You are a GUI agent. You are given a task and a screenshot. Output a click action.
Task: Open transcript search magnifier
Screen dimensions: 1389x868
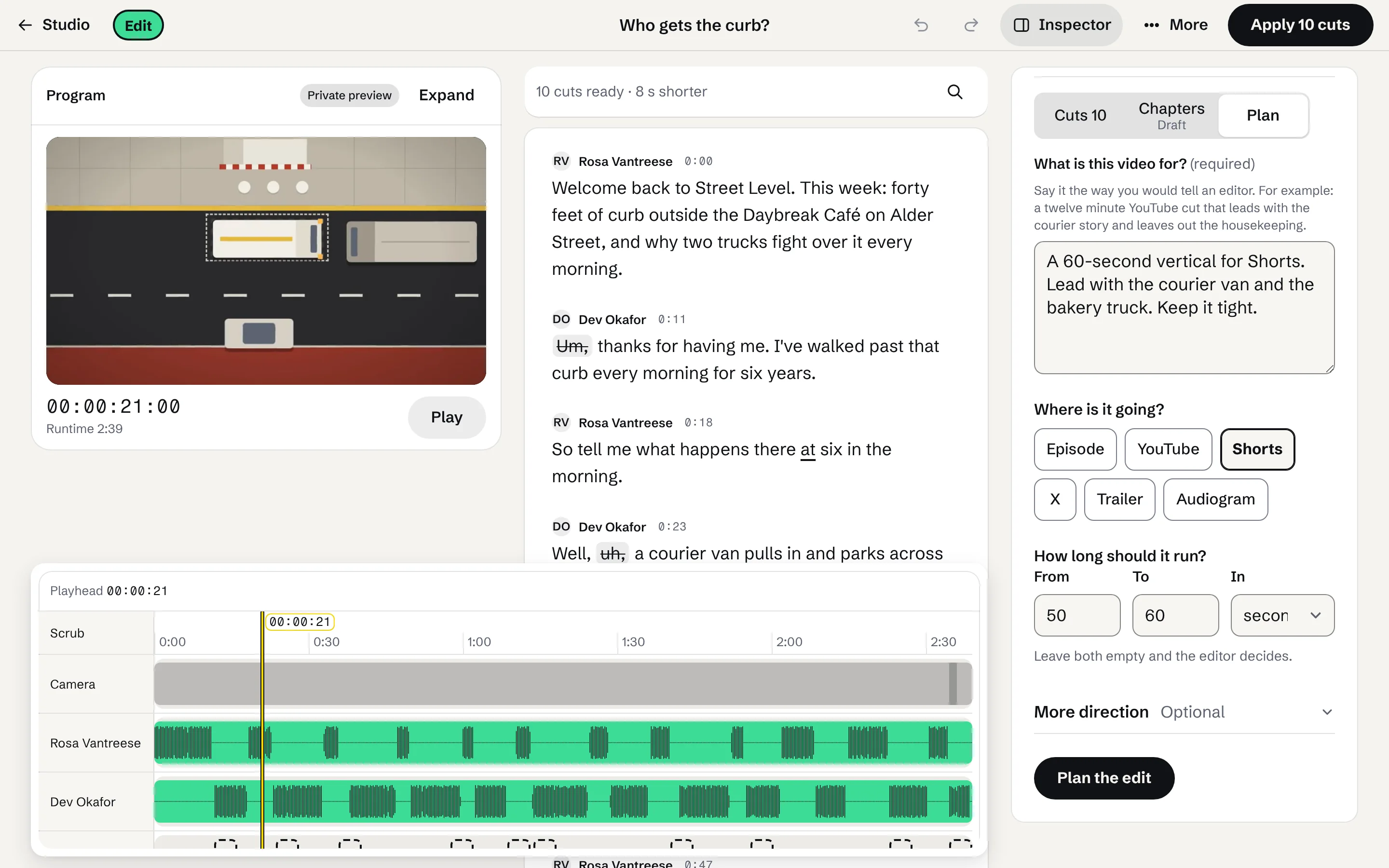coord(954,92)
